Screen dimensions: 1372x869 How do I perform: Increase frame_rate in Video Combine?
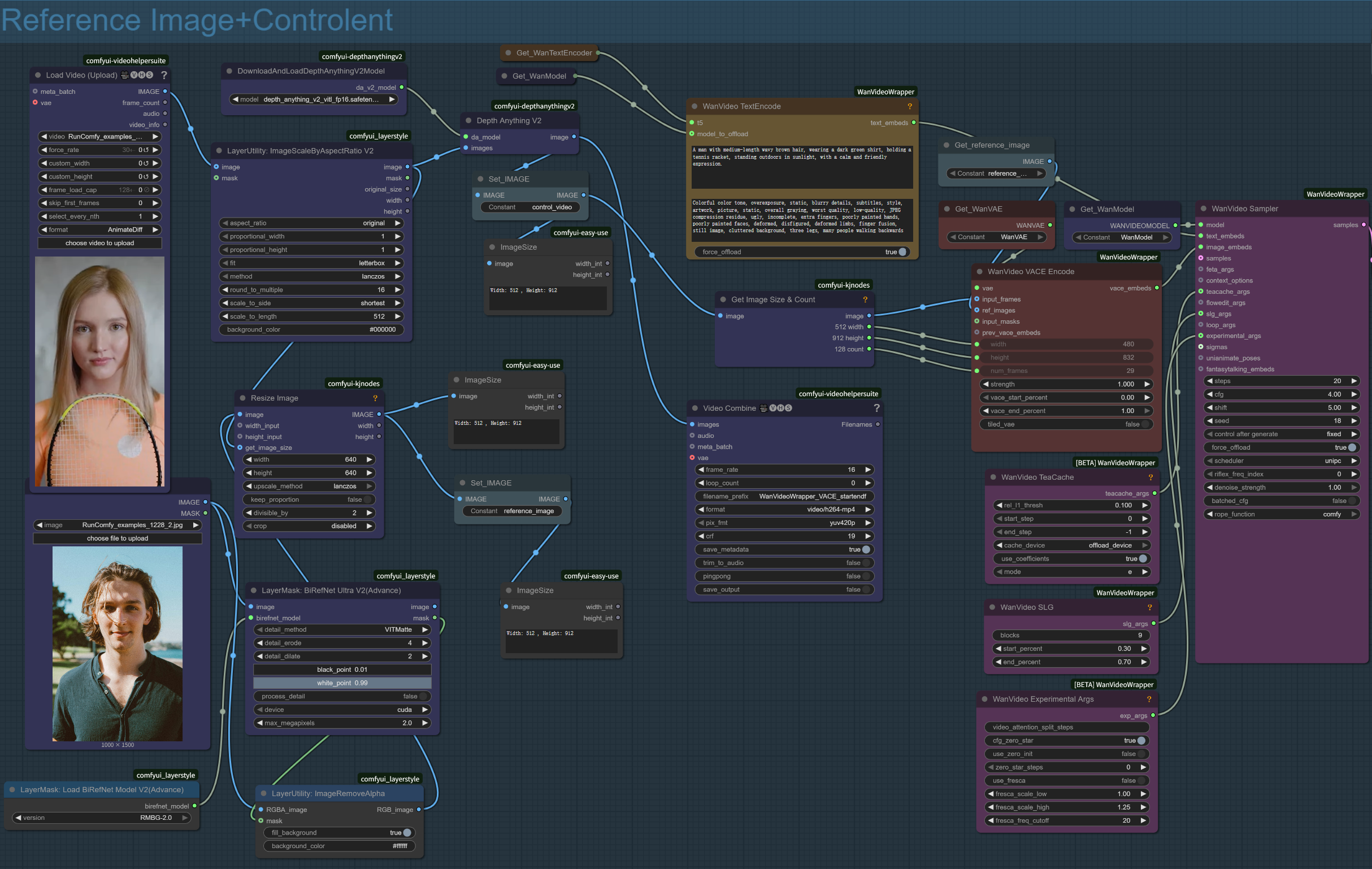point(869,470)
